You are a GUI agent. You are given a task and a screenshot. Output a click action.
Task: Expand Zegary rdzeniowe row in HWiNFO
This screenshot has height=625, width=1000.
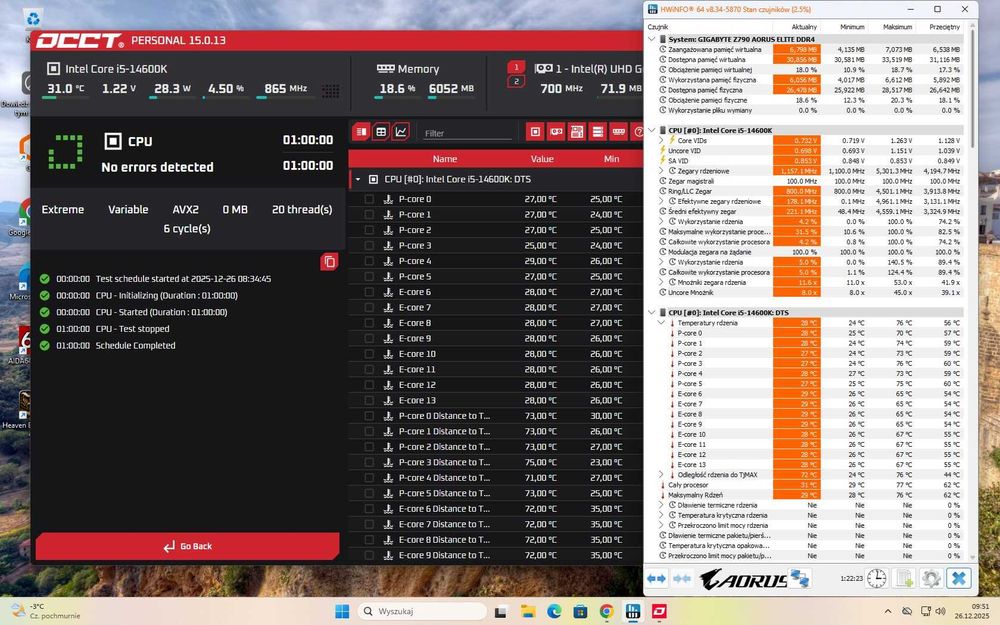pyautogui.click(x=661, y=171)
